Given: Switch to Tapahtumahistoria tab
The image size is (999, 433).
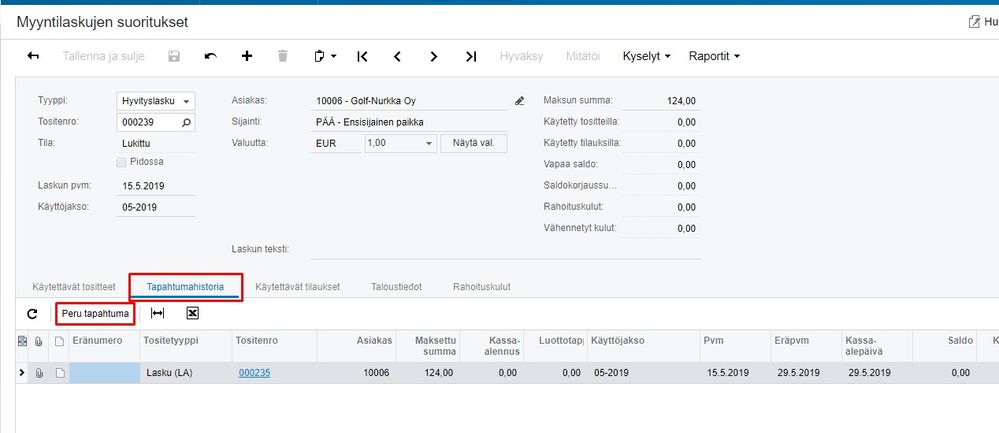Looking at the screenshot, I should click(185, 287).
